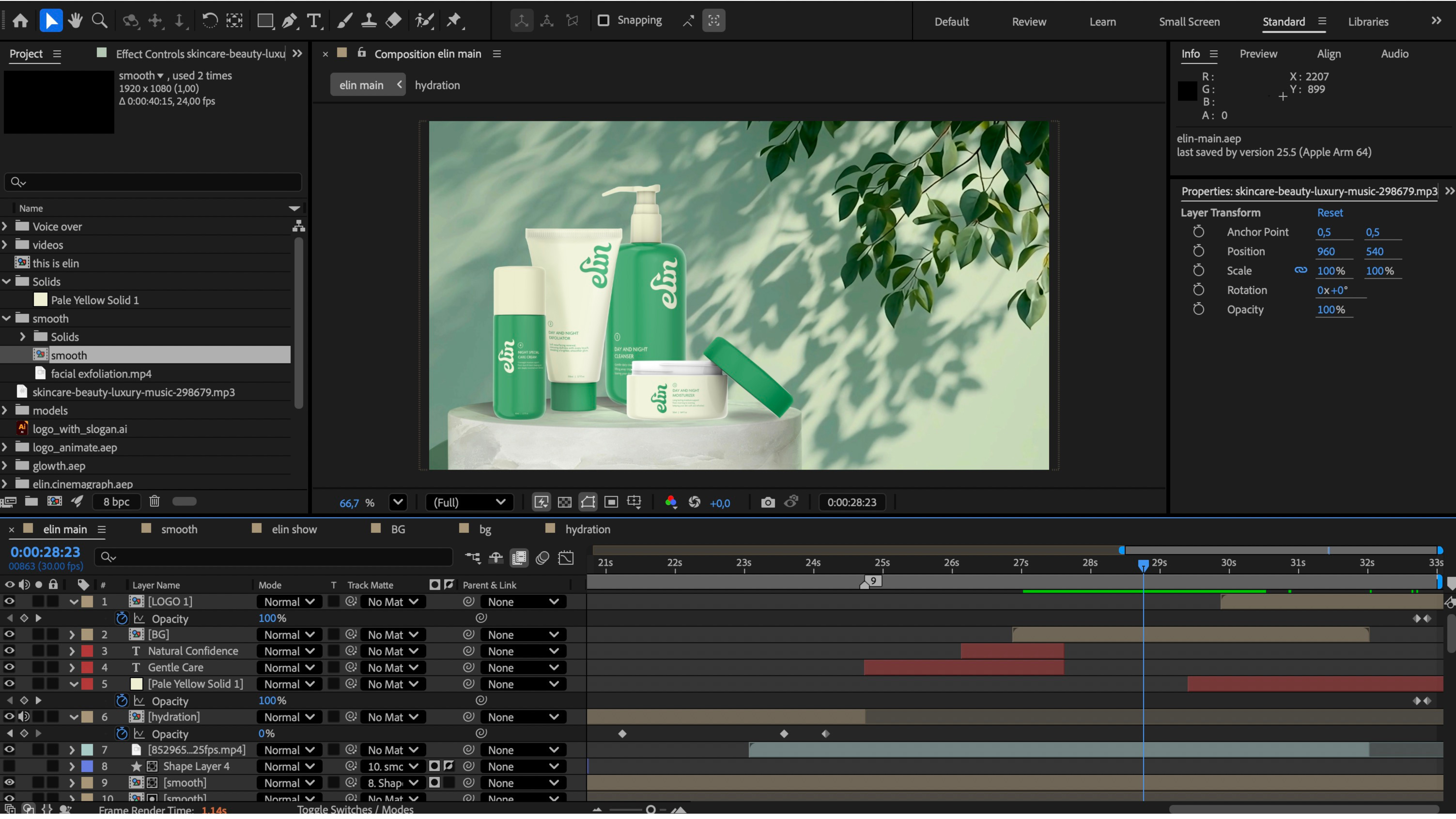Select the Puppet Pin tool
This screenshot has height=819, width=1456.
(454, 21)
